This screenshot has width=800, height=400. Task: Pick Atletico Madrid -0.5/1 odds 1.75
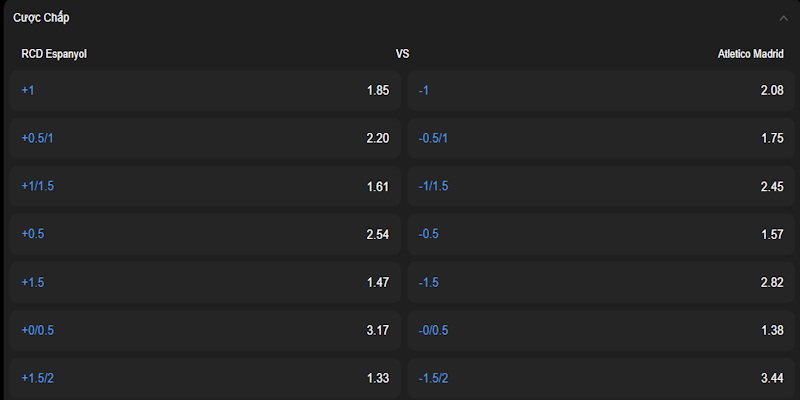[601, 138]
